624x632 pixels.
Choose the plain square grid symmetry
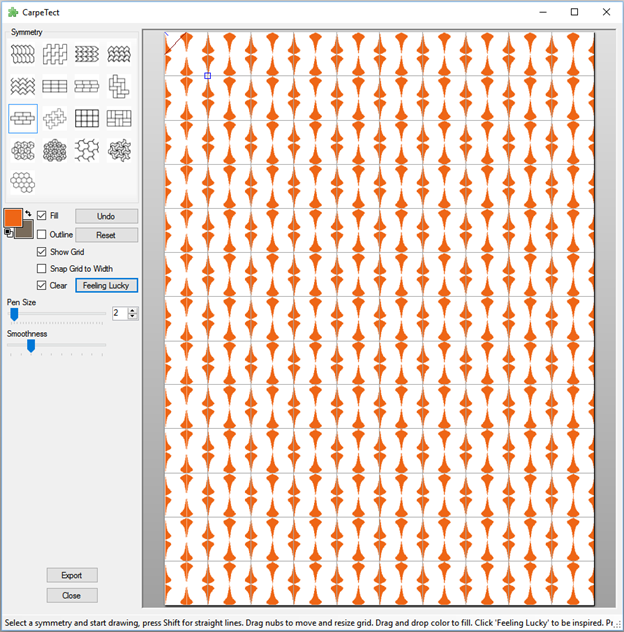coord(87,119)
